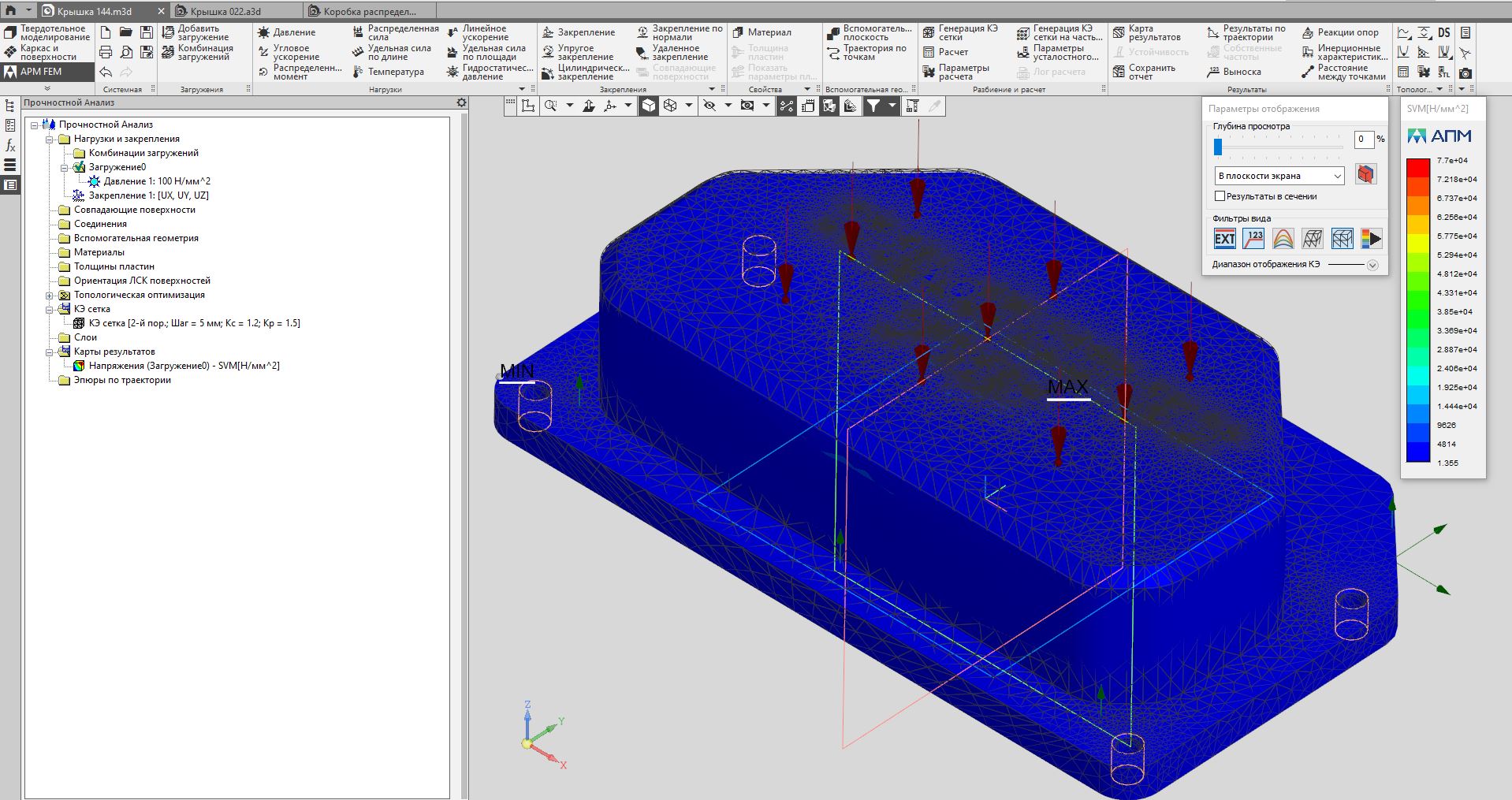This screenshot has width=1512, height=800.
Task: Click the filter funnel icon in view toolbar
Action: click(x=873, y=106)
